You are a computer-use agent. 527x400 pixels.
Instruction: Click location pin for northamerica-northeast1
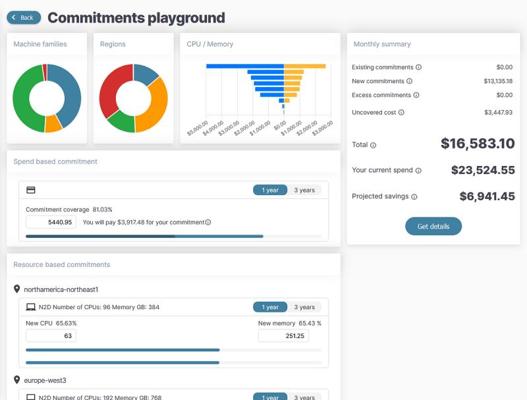tap(17, 289)
